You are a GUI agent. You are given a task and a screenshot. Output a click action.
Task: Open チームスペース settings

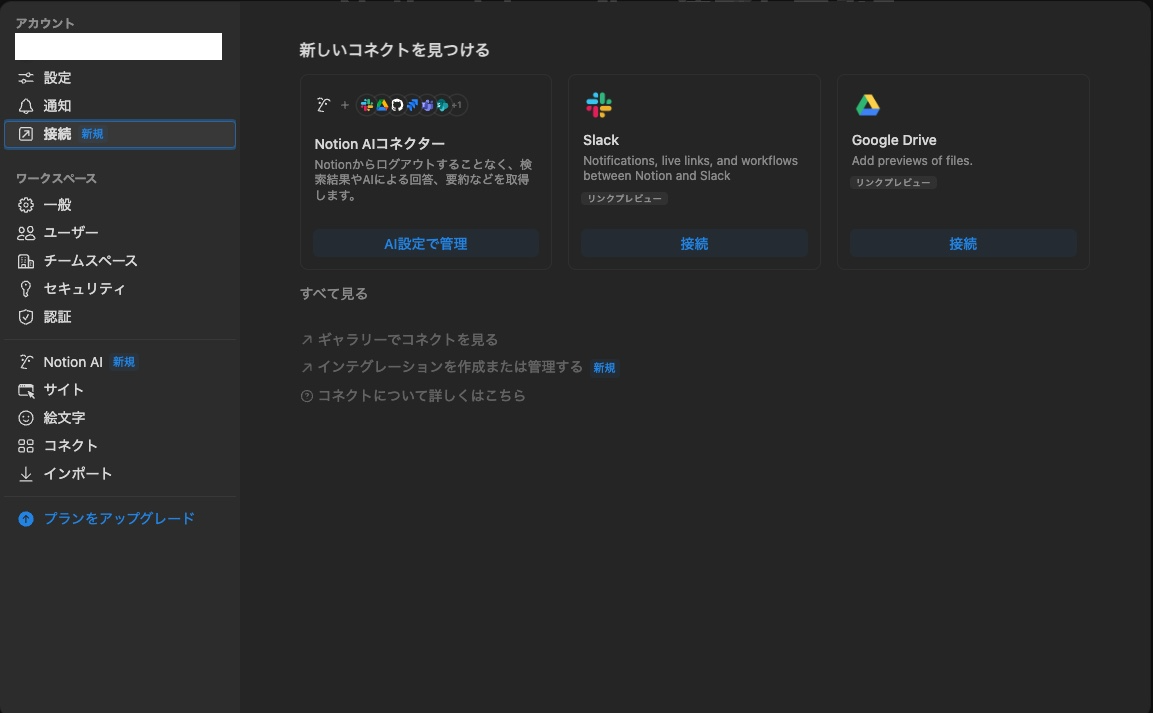coord(120,261)
